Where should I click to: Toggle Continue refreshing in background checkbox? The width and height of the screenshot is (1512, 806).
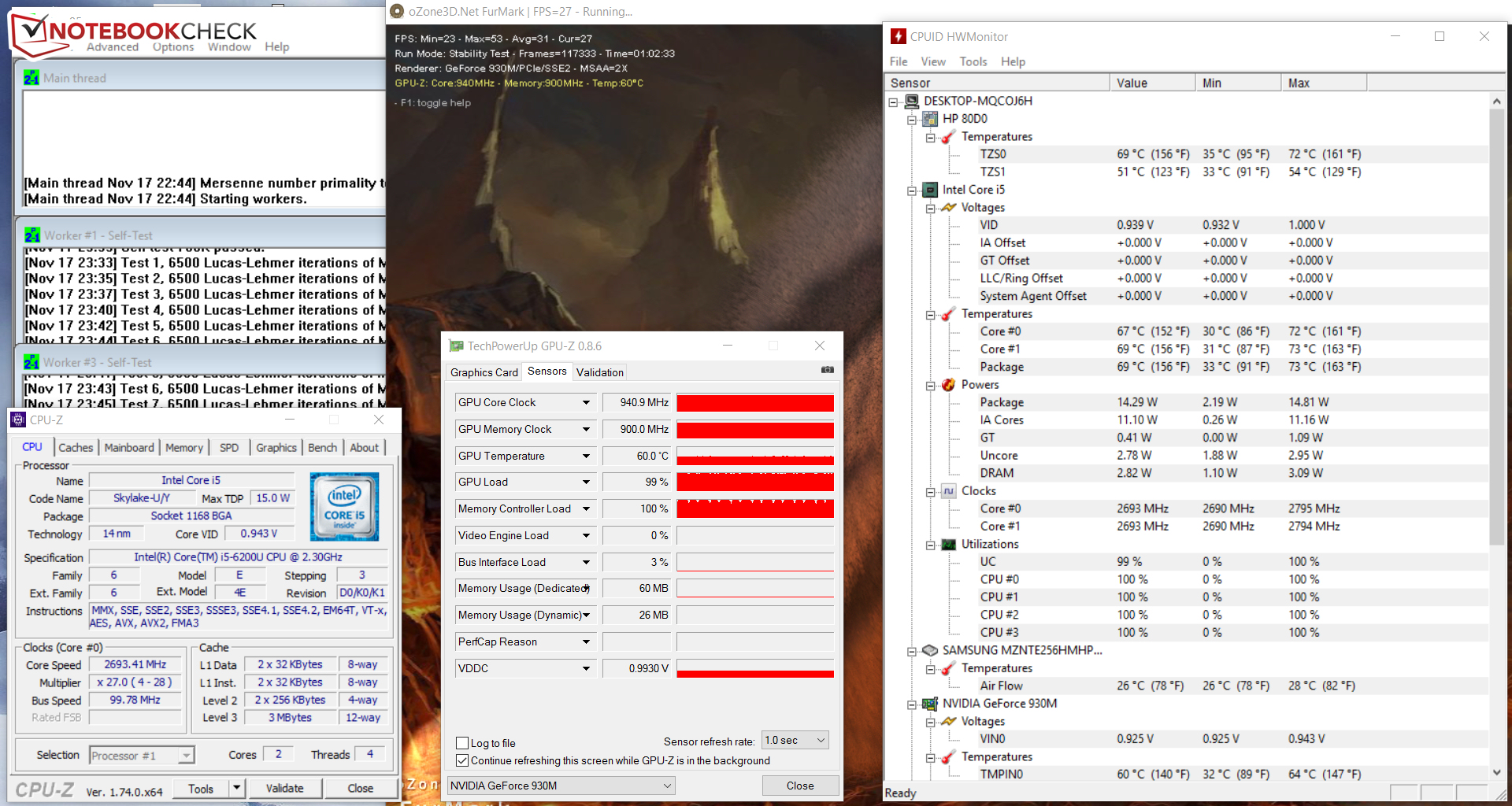point(462,760)
